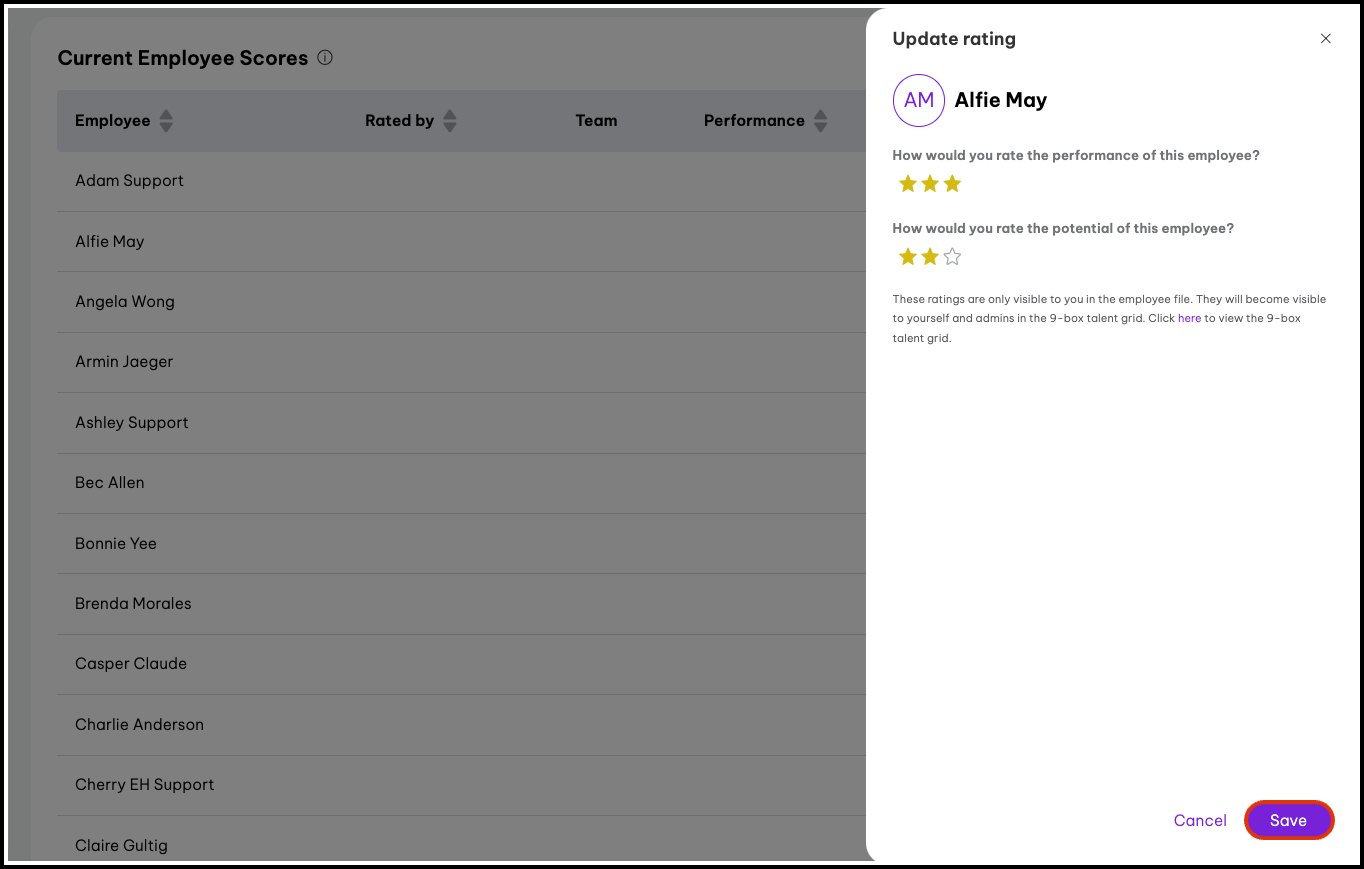Click the first potential rating star

point(907,257)
